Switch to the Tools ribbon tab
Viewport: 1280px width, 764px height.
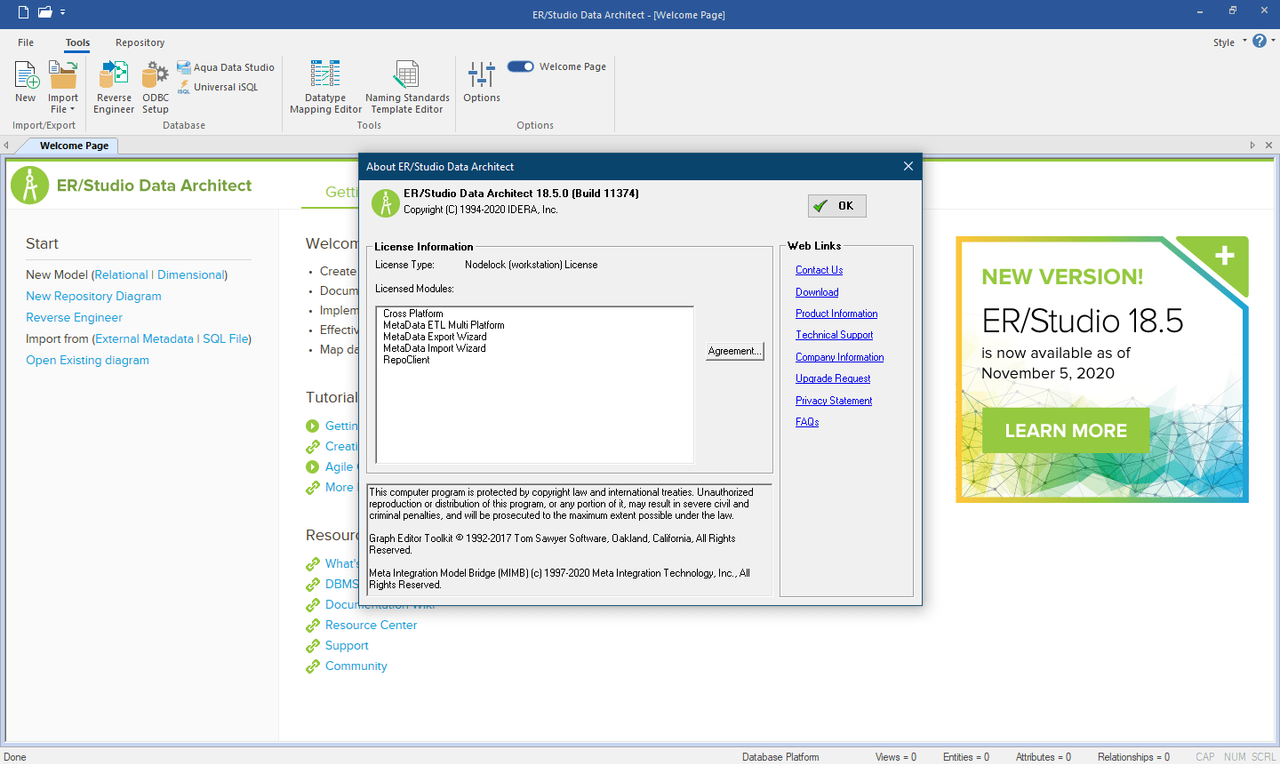coord(77,43)
